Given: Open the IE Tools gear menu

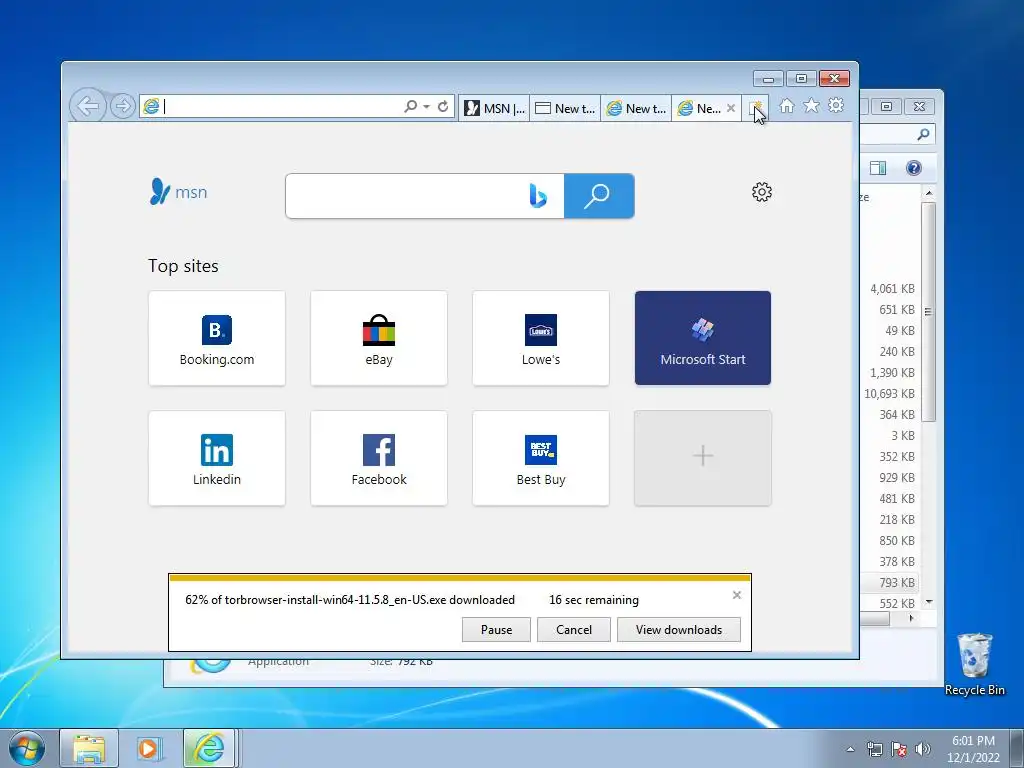Looking at the screenshot, I should point(836,105).
